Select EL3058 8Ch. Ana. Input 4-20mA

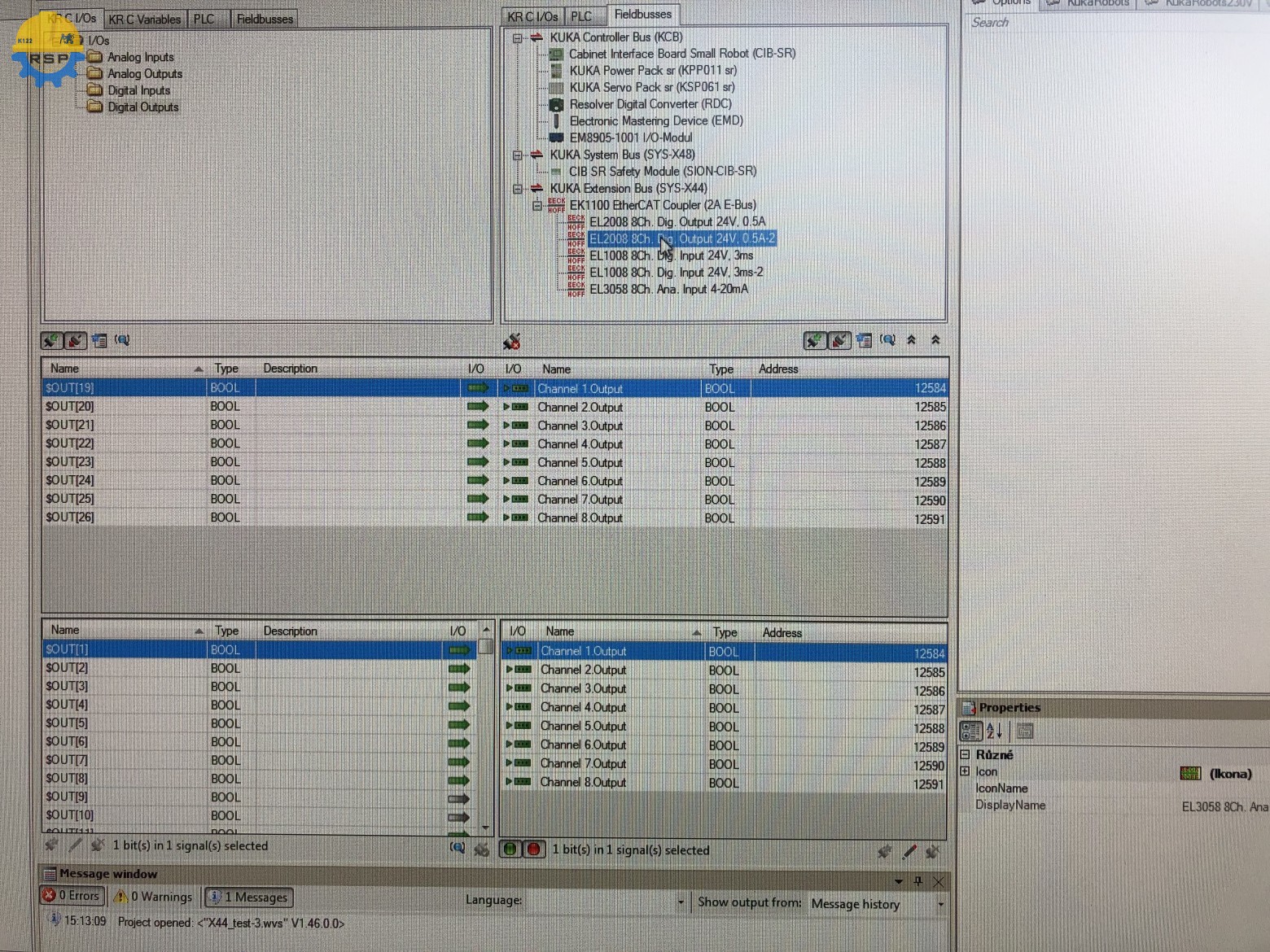coord(668,289)
